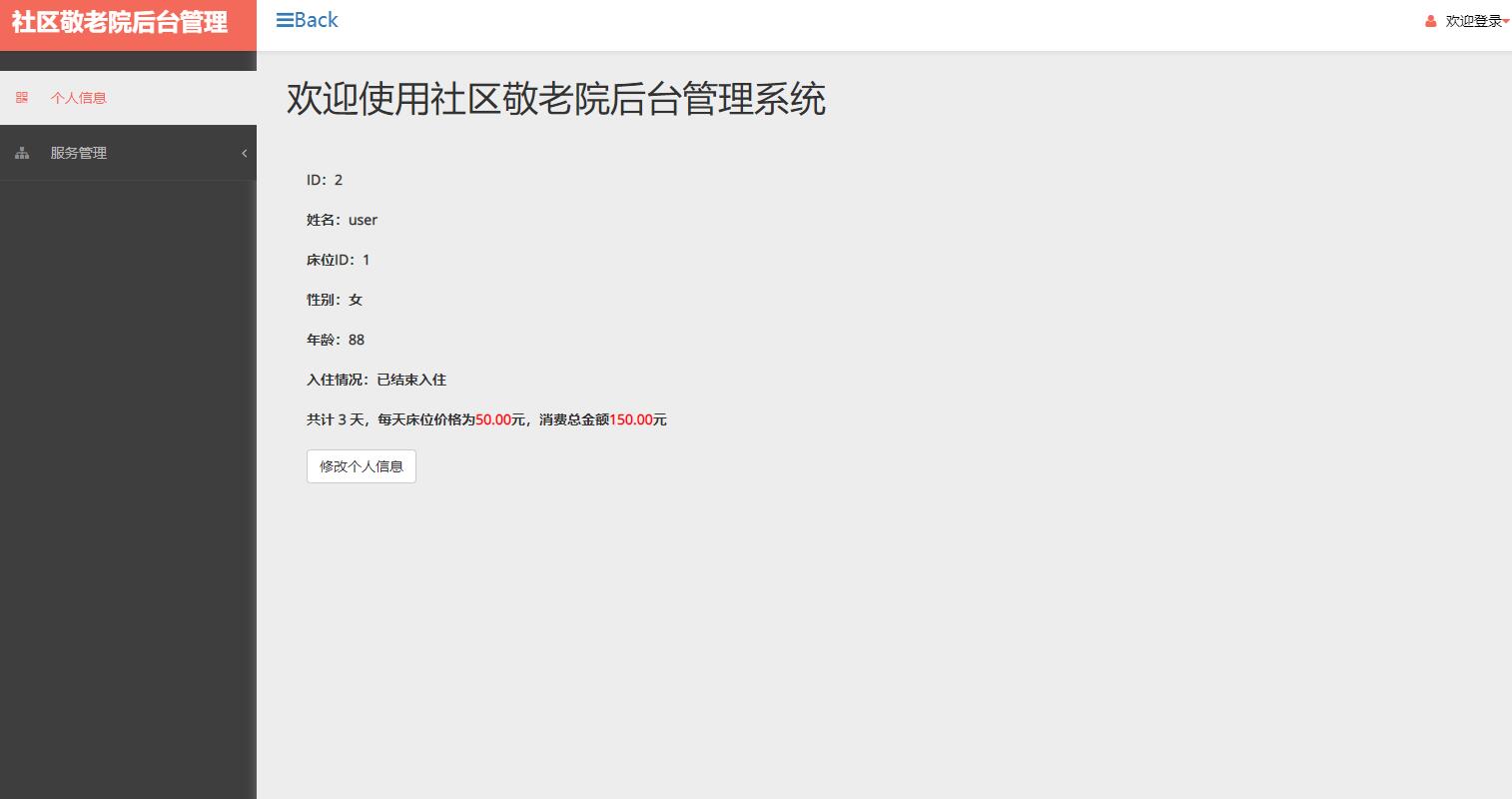The height and width of the screenshot is (799, 1512).
Task: Expand the 服务管理 submenu chevron
Action: point(243,153)
